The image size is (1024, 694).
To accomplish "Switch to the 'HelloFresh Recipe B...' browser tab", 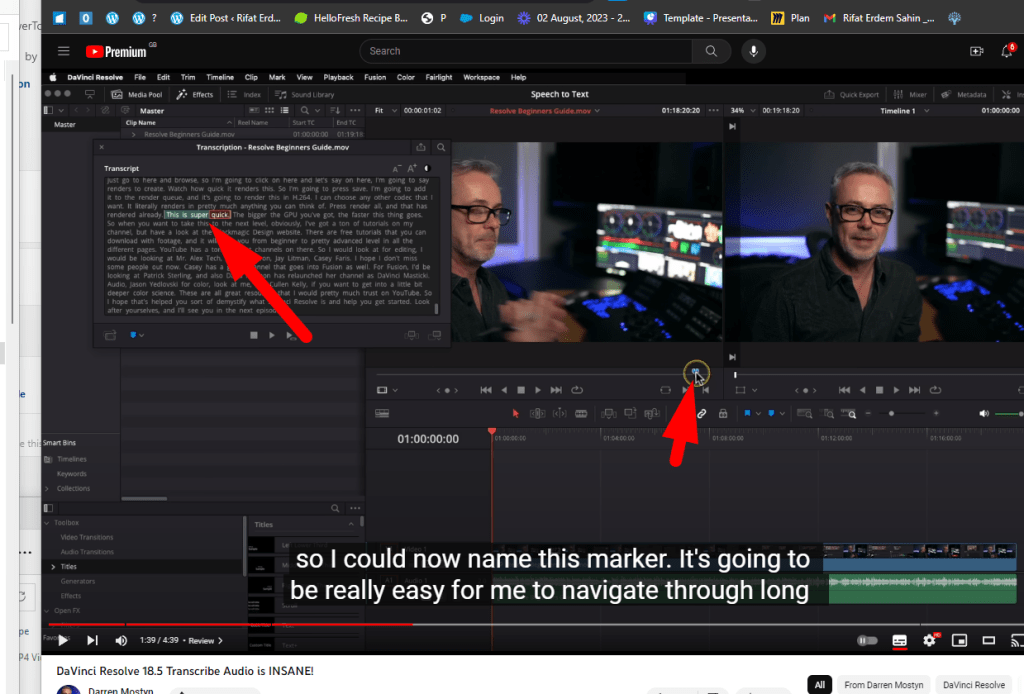I will [351, 18].
